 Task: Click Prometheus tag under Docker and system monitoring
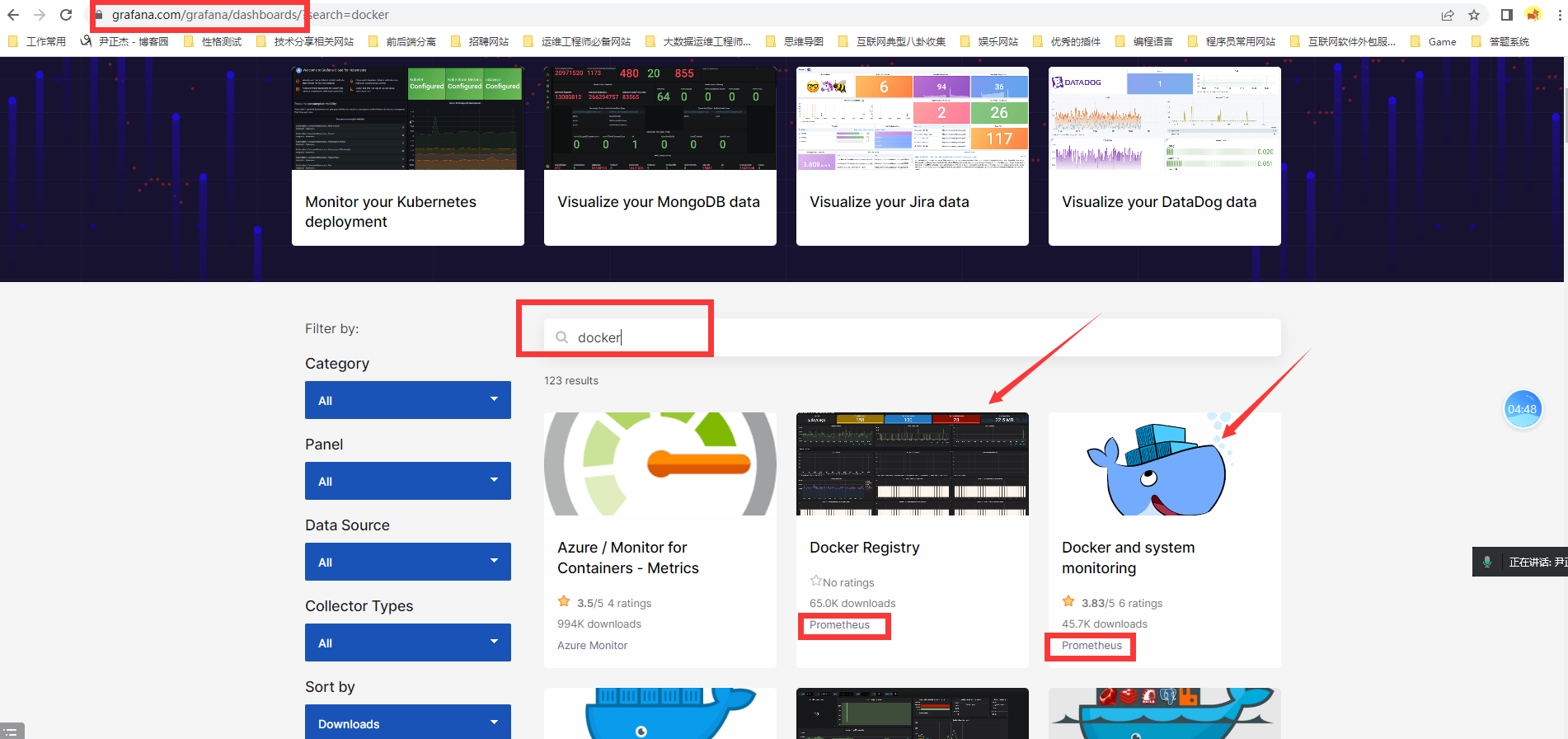tap(1091, 646)
